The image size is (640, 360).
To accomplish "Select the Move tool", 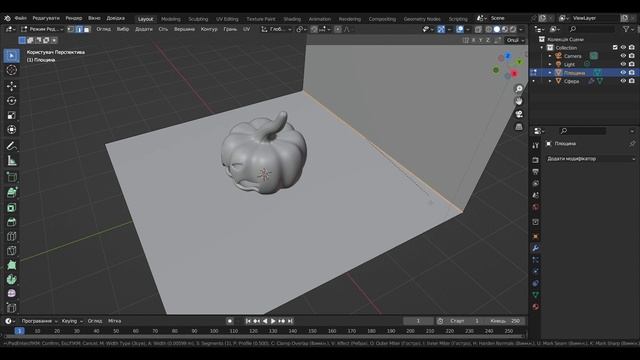I will [11, 86].
